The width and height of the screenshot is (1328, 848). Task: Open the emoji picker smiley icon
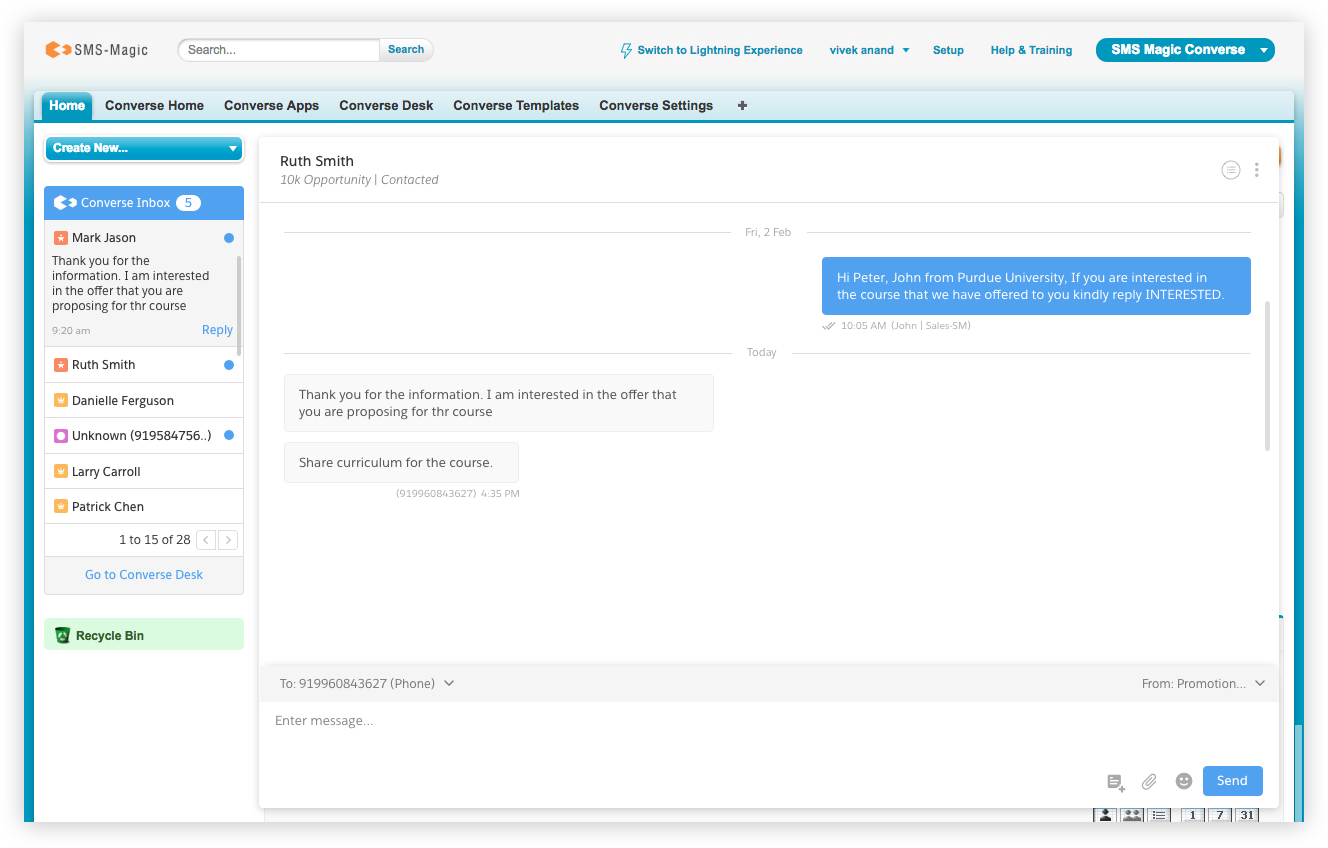click(x=1184, y=781)
